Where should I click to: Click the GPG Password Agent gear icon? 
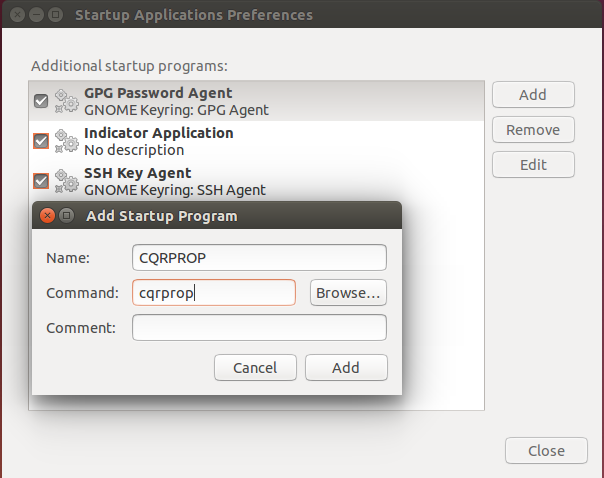tap(66, 101)
